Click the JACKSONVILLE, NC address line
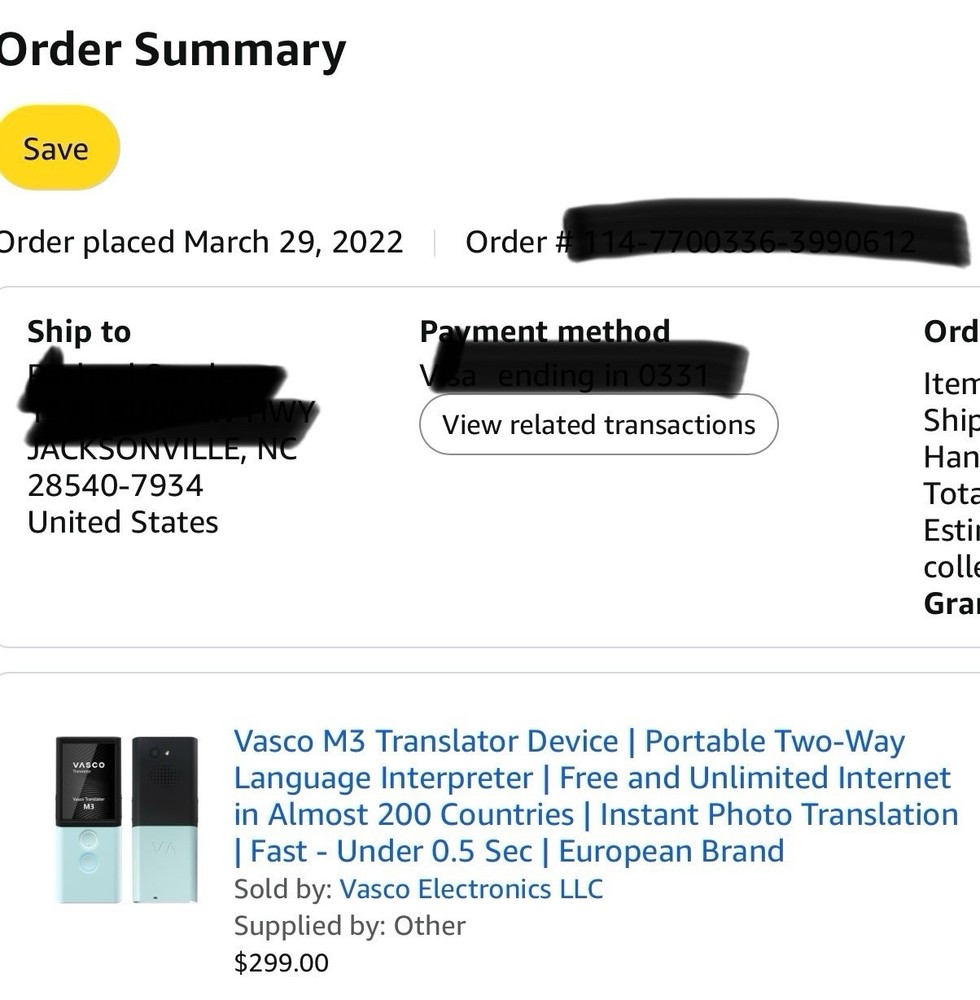The height and width of the screenshot is (1000, 980). 162,449
